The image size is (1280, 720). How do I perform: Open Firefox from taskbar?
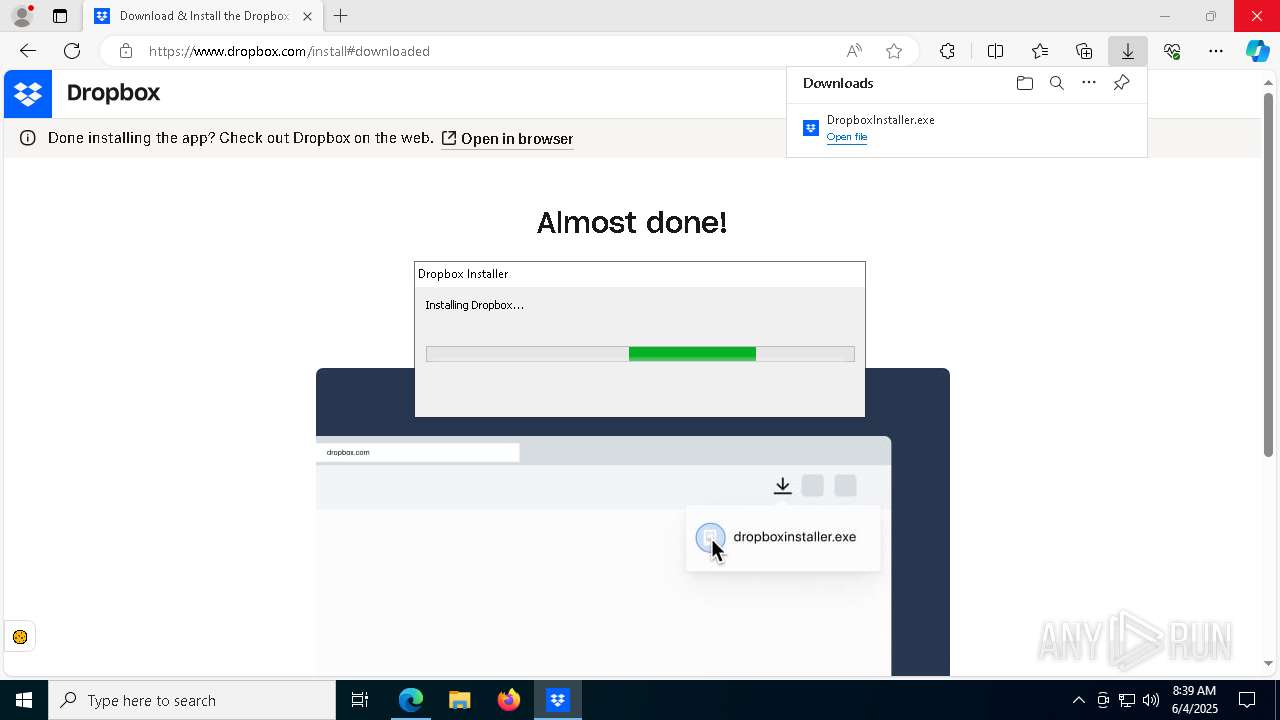pos(509,700)
